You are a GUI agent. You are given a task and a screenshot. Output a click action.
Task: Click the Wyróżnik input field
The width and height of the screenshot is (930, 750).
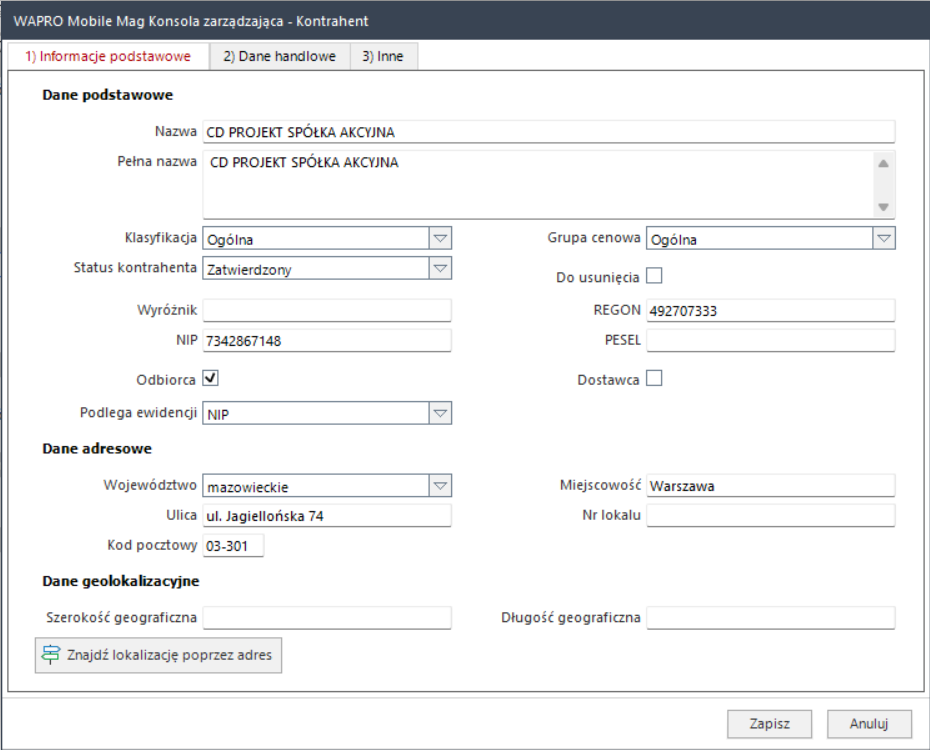click(327, 310)
